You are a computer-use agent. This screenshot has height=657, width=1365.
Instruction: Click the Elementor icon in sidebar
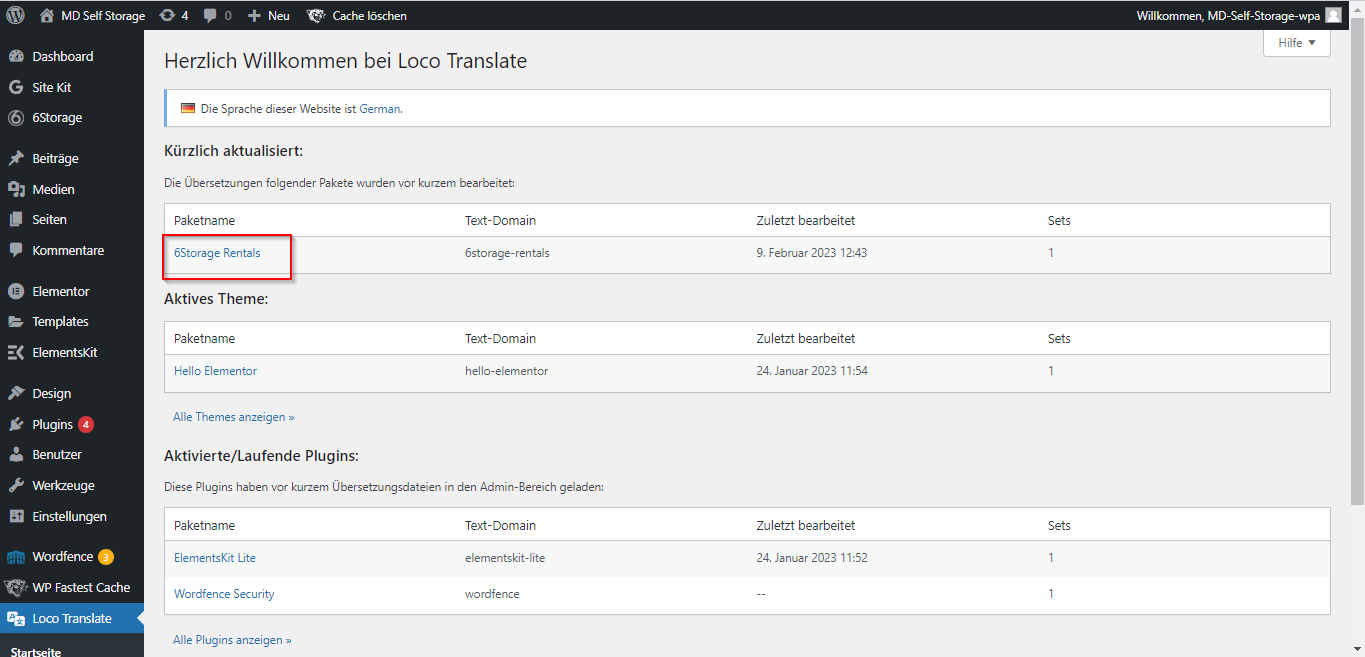pos(16,291)
